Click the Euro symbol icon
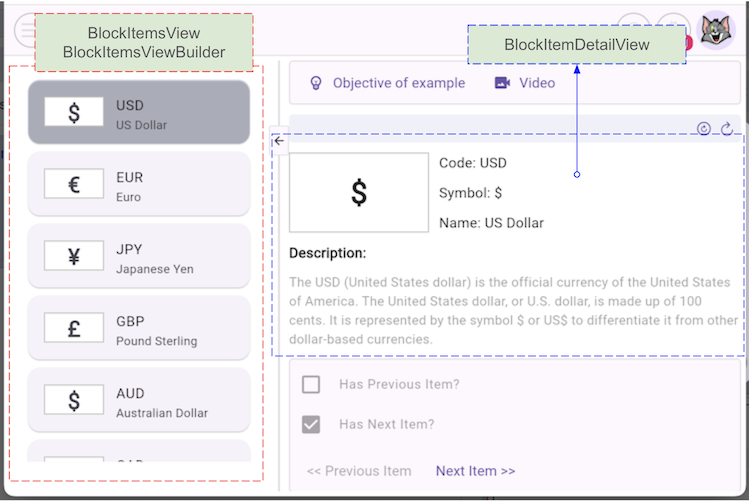The width and height of the screenshot is (749, 501). [74, 184]
